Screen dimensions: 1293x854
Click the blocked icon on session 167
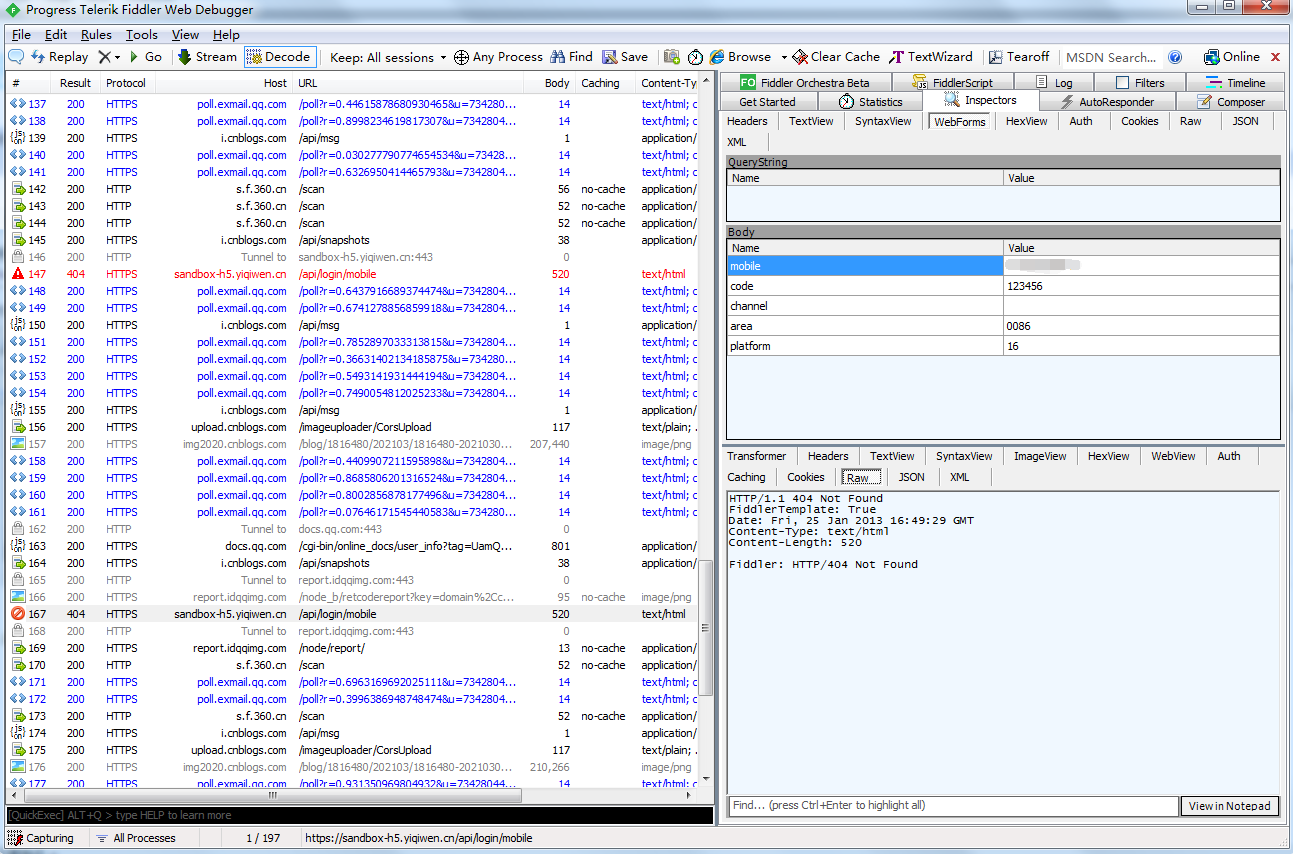pos(18,614)
